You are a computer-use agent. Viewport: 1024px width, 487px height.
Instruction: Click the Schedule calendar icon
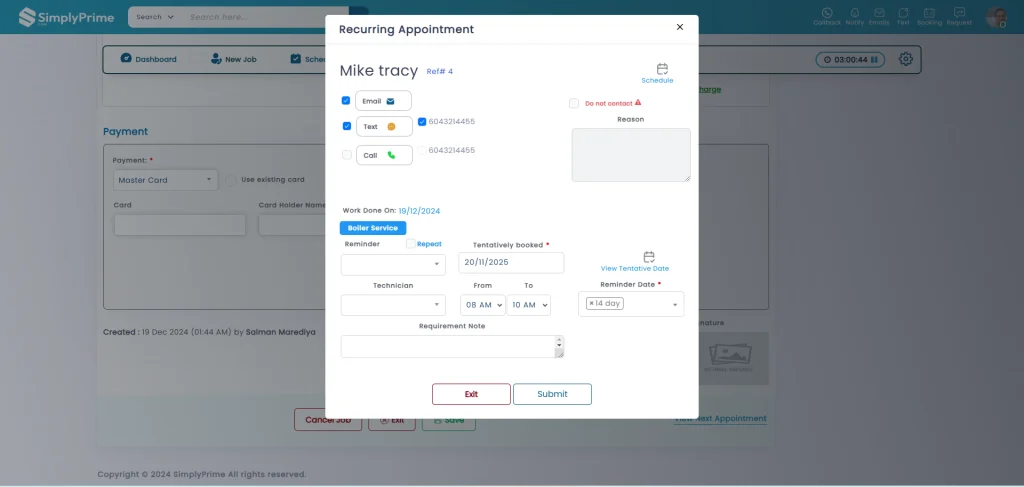[661, 69]
